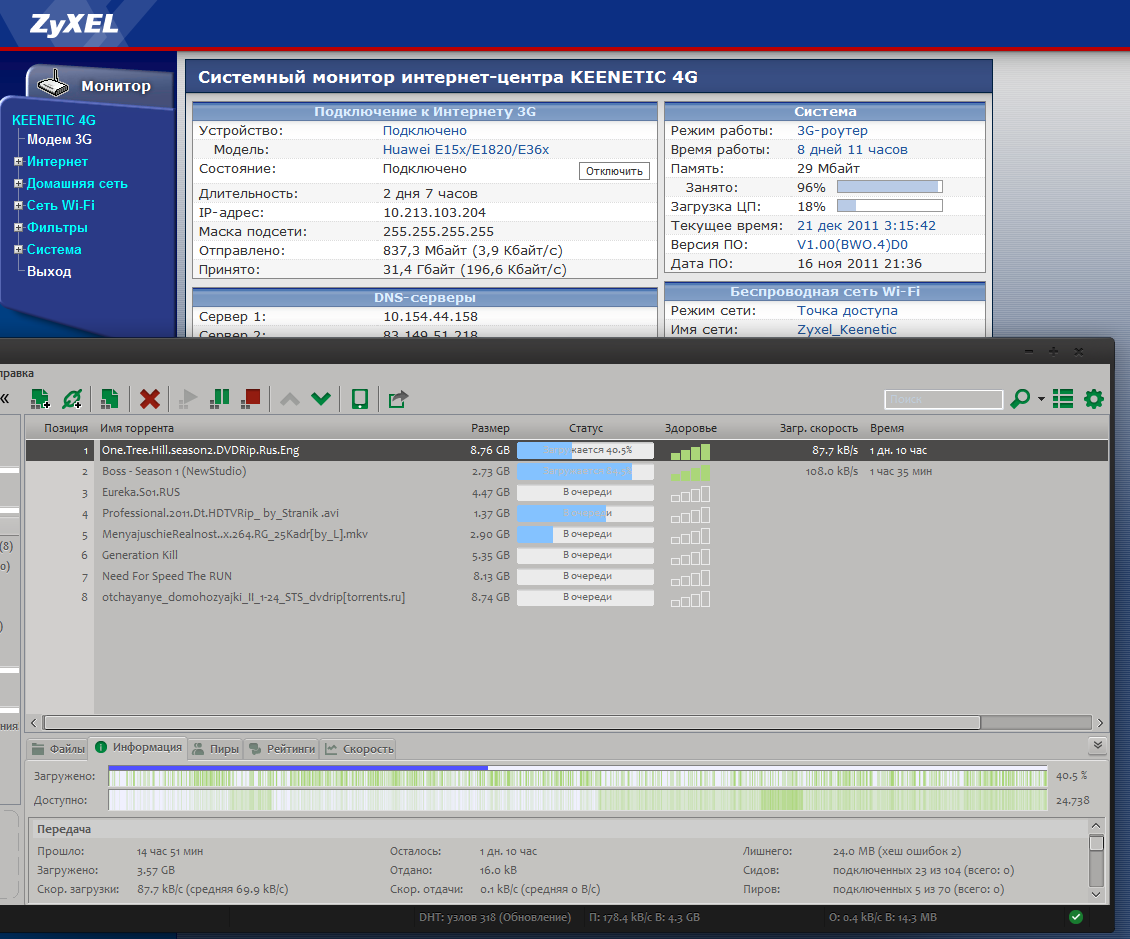Click the router icon in Монитор tab
The image size is (1130, 939).
[53, 84]
